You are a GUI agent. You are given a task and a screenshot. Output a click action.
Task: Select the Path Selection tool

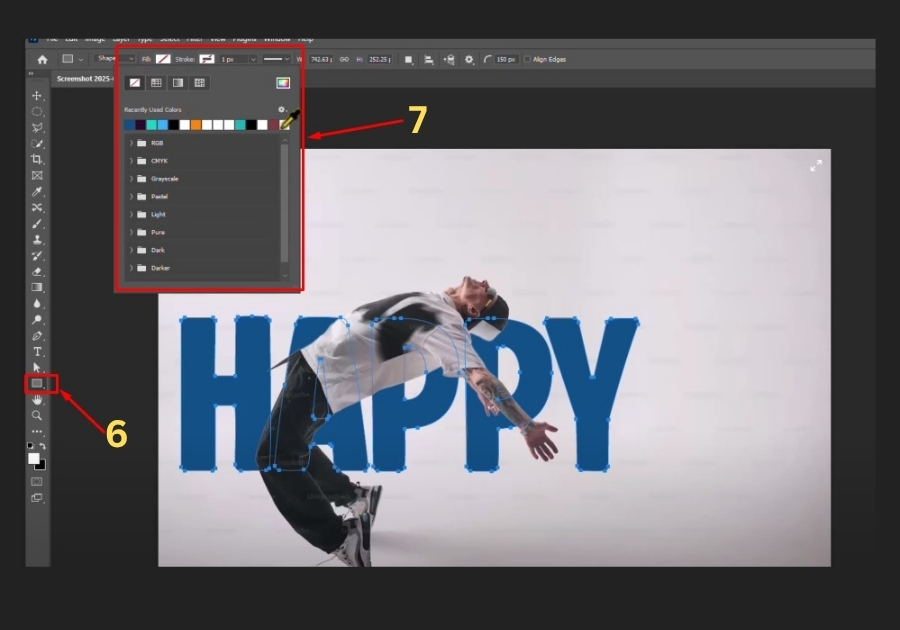(x=37, y=367)
